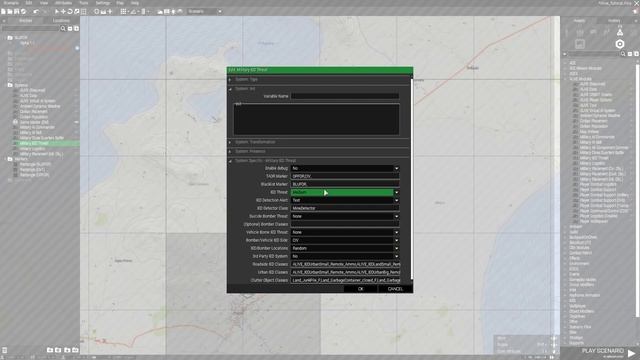640x360 pixels.
Task: Open the Bomber/Vehicle IED Side dropdown
Action: [x=396, y=240]
